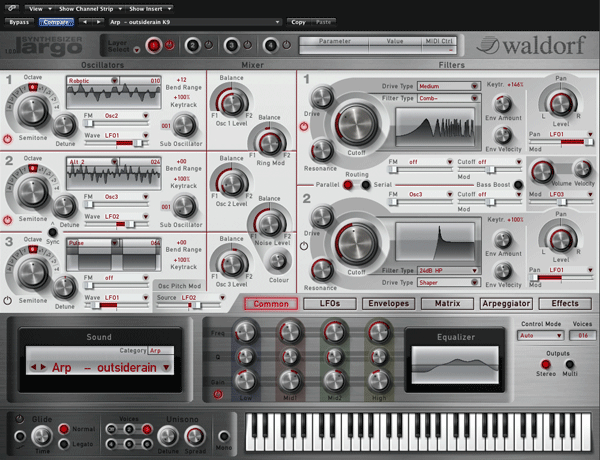
Task: Switch to the Common tab
Action: click(x=271, y=304)
